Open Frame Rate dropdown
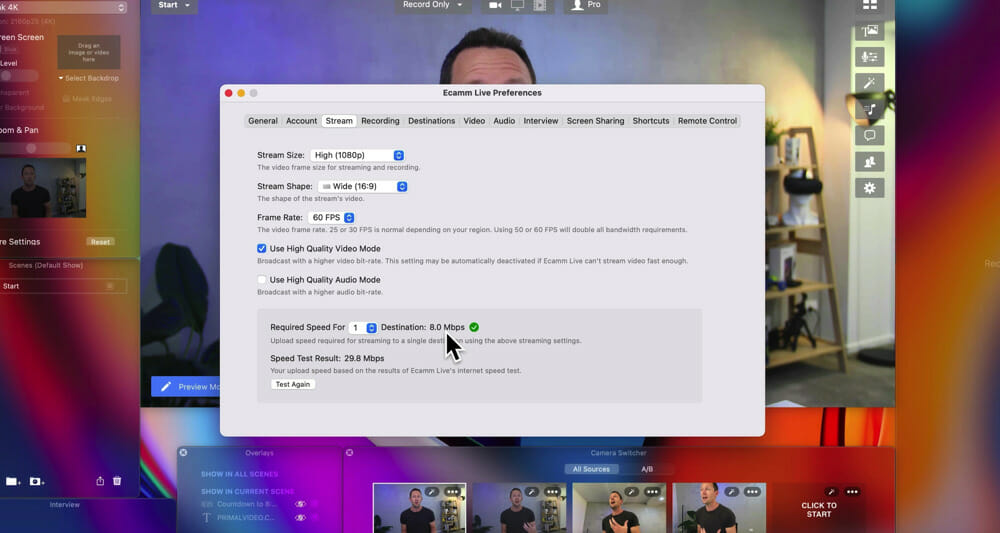The height and width of the screenshot is (533, 1000). 331,217
